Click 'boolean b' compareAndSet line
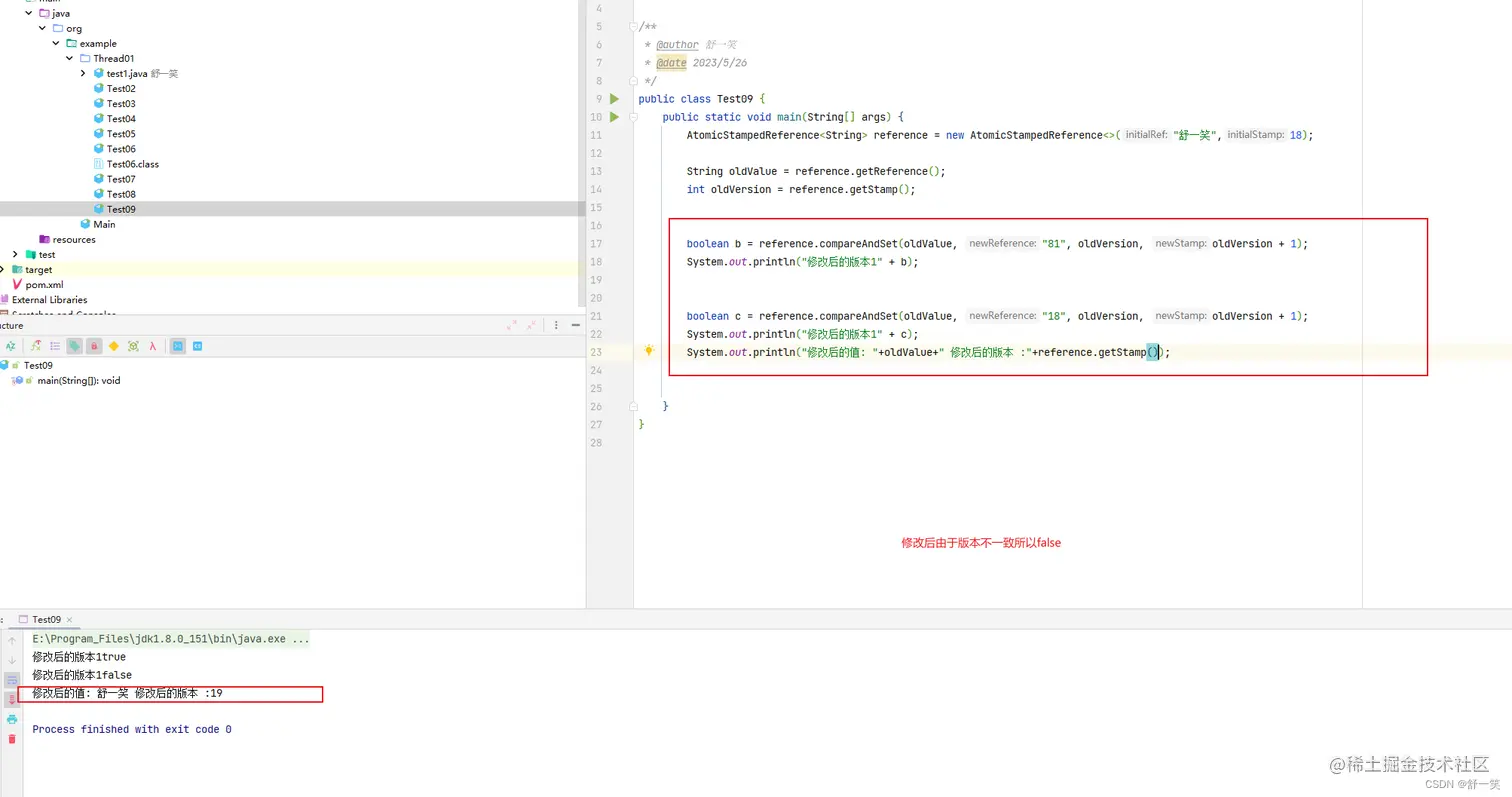 (x=997, y=243)
